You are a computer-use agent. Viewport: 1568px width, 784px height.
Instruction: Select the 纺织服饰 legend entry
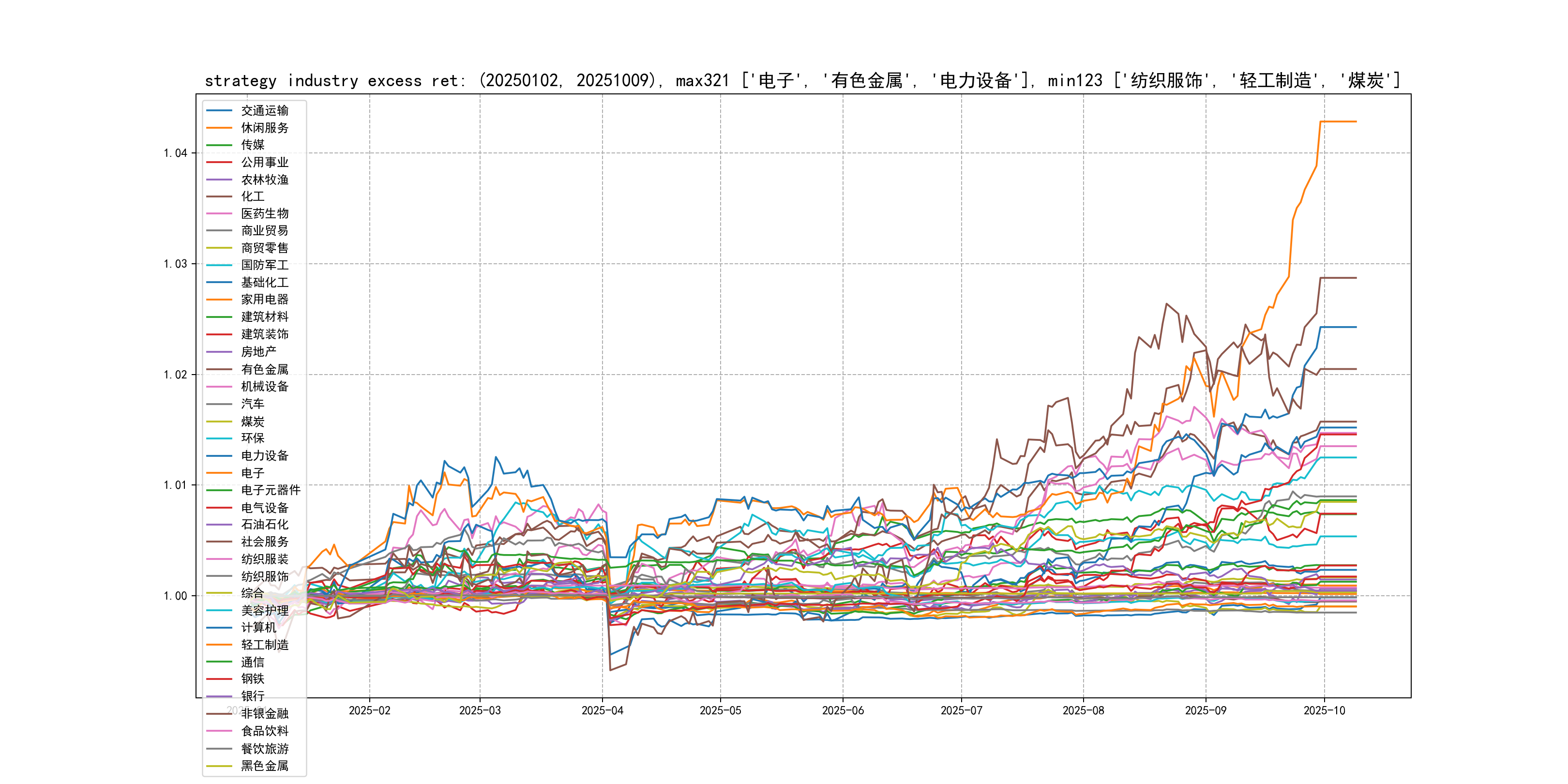[264, 576]
